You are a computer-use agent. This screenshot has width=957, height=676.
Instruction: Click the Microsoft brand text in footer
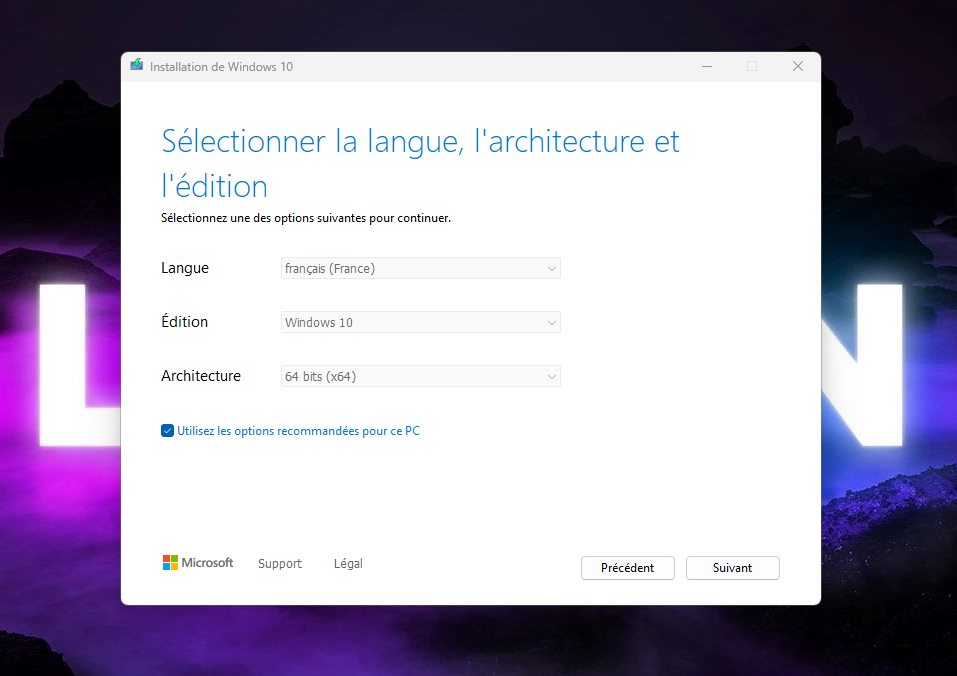point(207,563)
